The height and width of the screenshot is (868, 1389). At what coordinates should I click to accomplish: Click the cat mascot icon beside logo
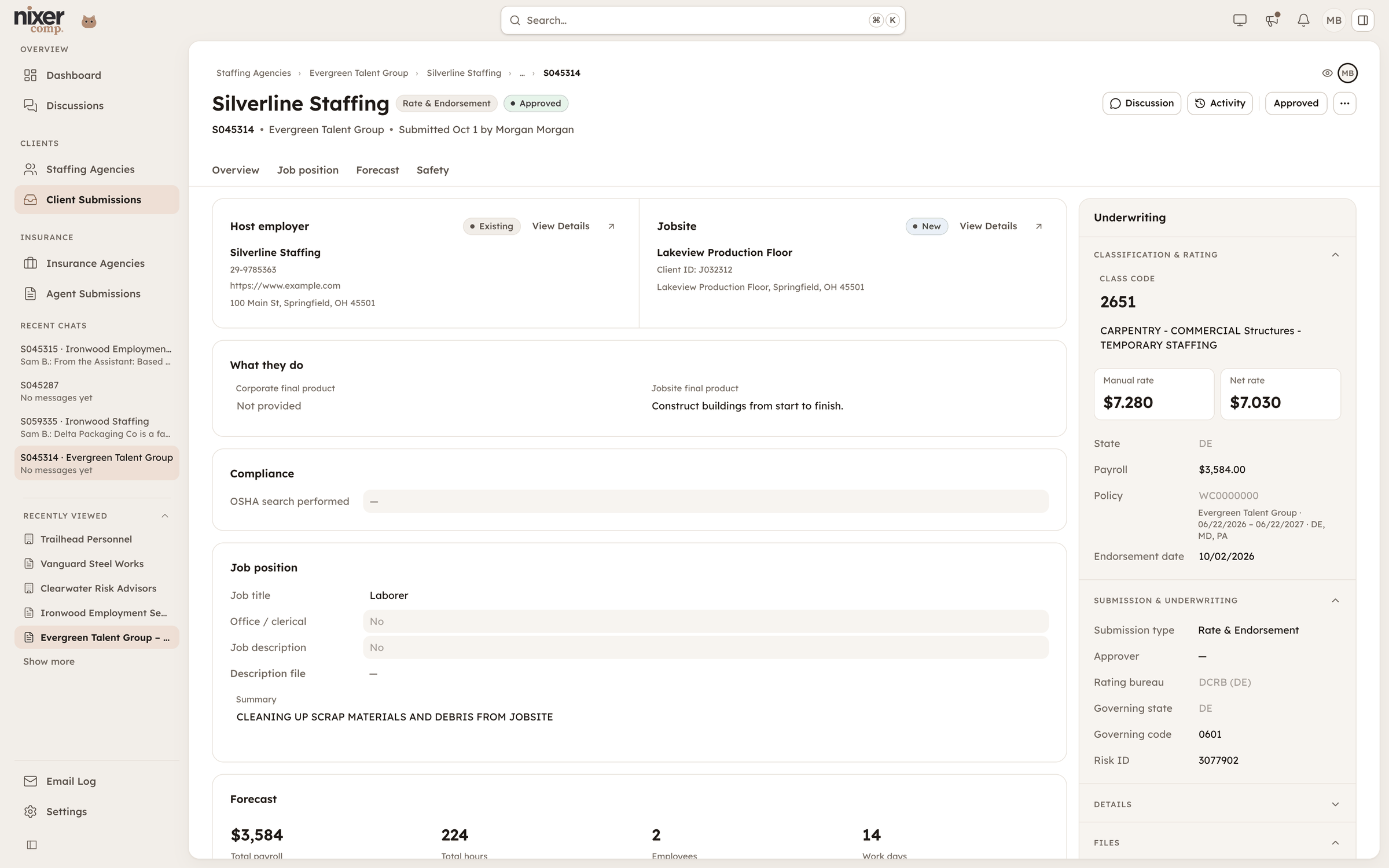[89, 21]
